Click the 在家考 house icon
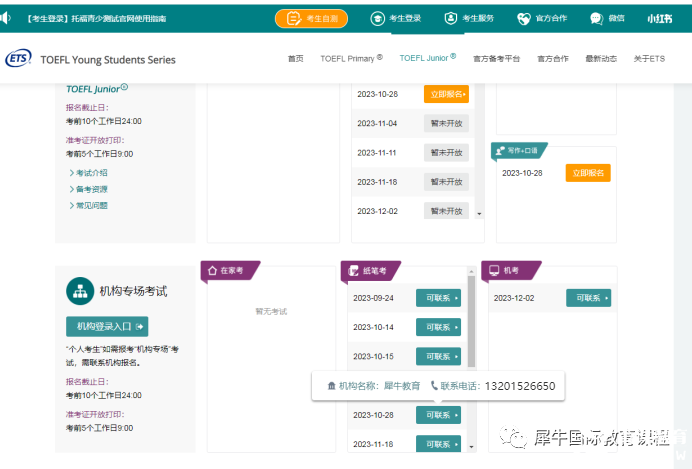The height and width of the screenshot is (469, 692). click(x=212, y=270)
